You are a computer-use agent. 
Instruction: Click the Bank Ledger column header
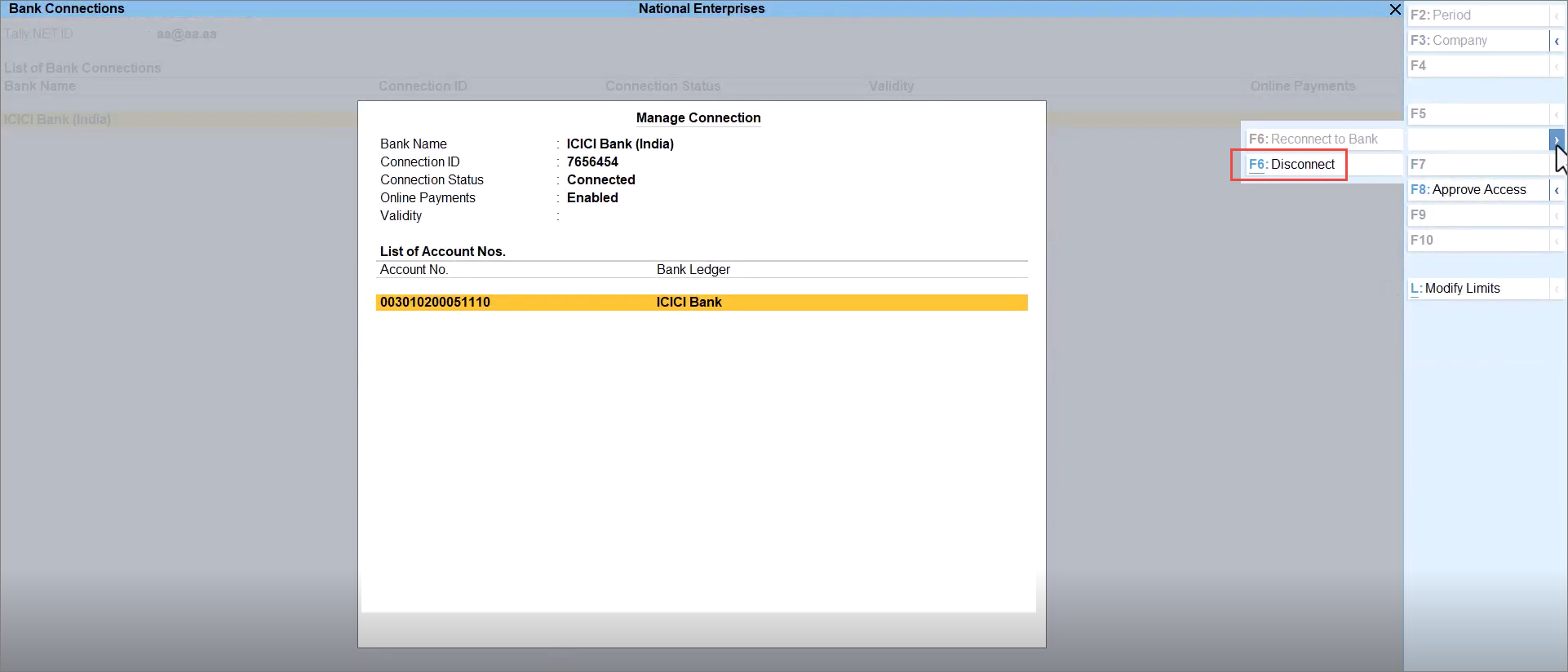pyautogui.click(x=693, y=270)
